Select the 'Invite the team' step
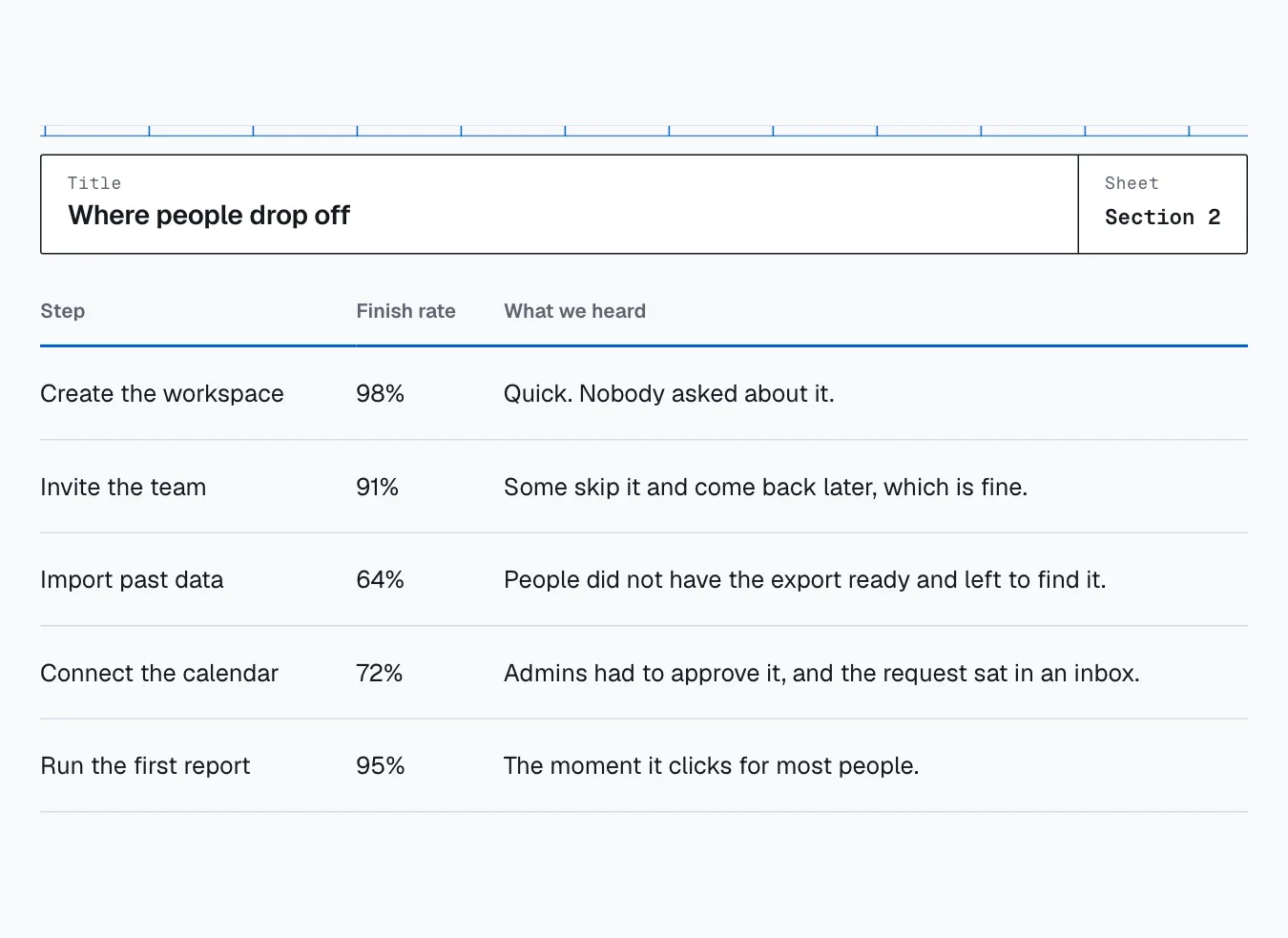 point(123,487)
